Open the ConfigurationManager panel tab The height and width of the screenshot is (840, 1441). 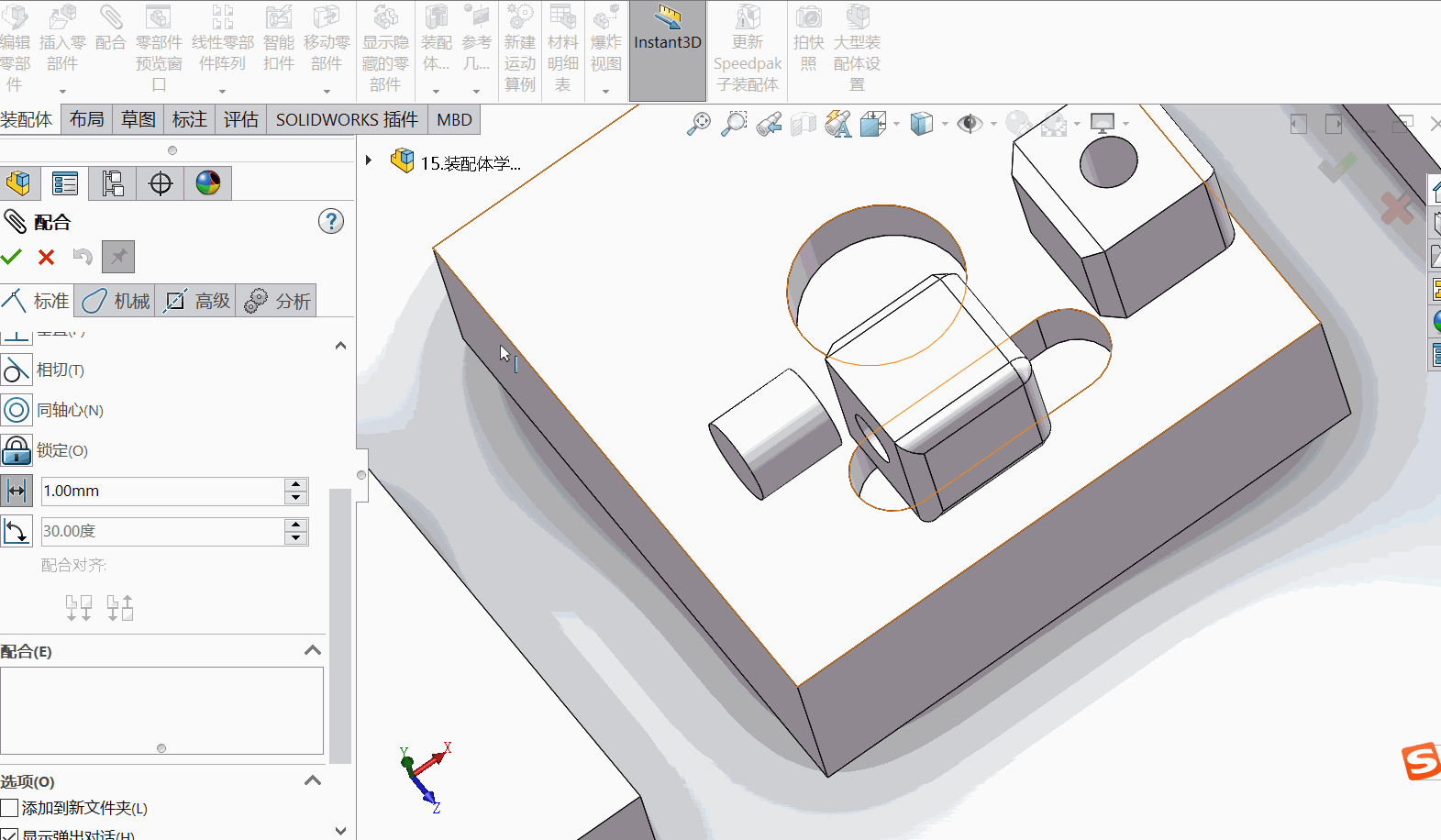coord(113,183)
